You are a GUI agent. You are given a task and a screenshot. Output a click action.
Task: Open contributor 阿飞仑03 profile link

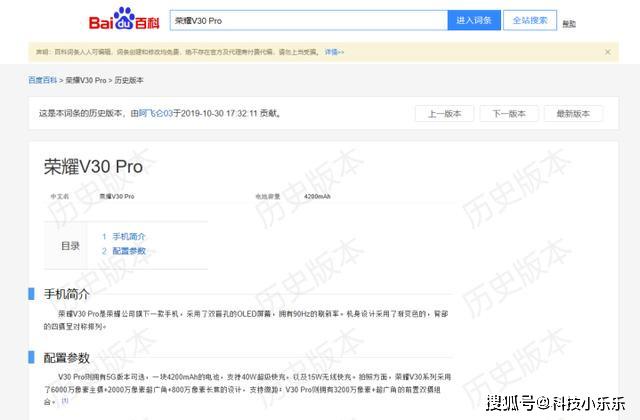(156, 113)
